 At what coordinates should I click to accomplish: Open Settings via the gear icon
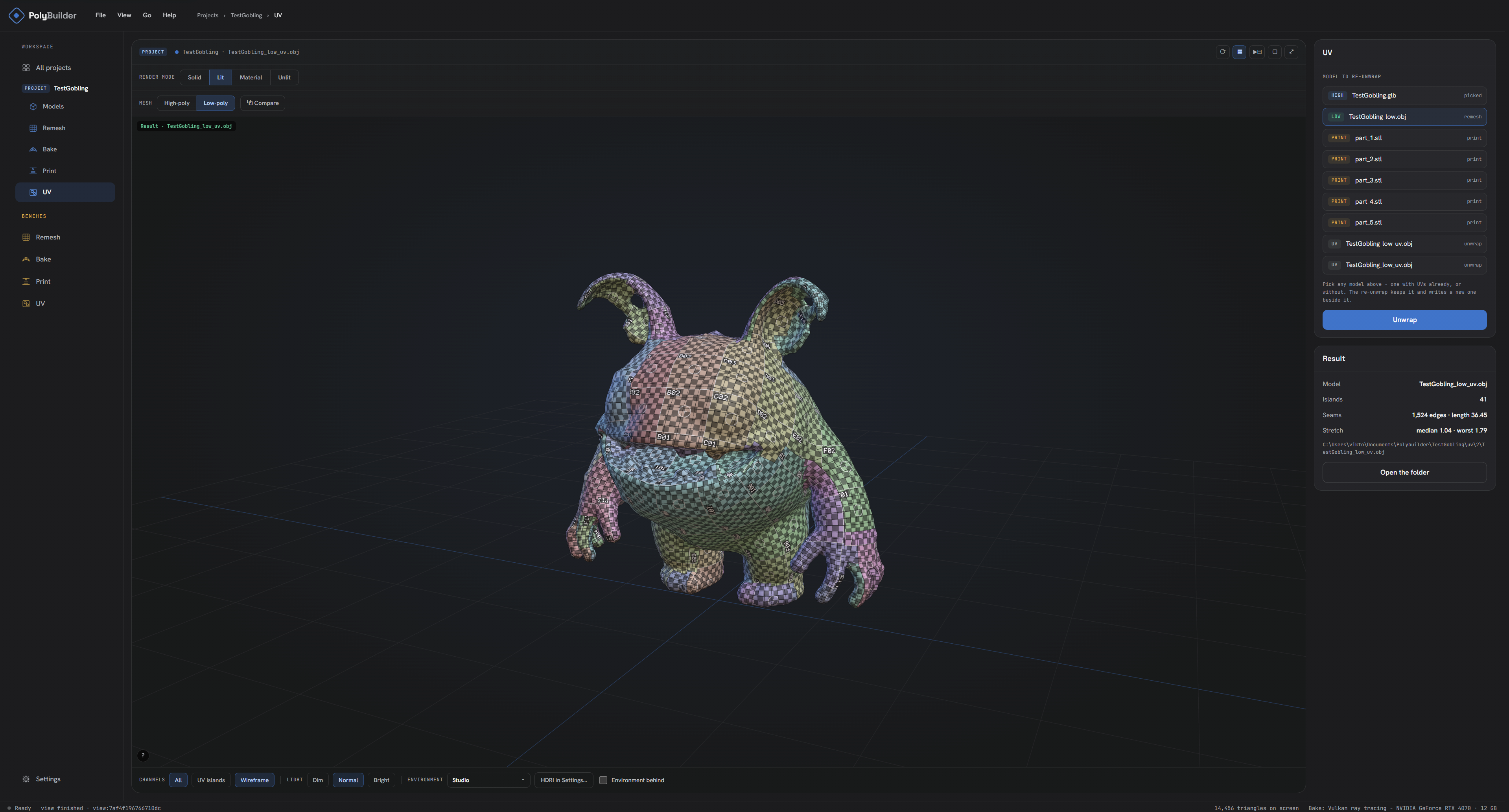coord(26,779)
